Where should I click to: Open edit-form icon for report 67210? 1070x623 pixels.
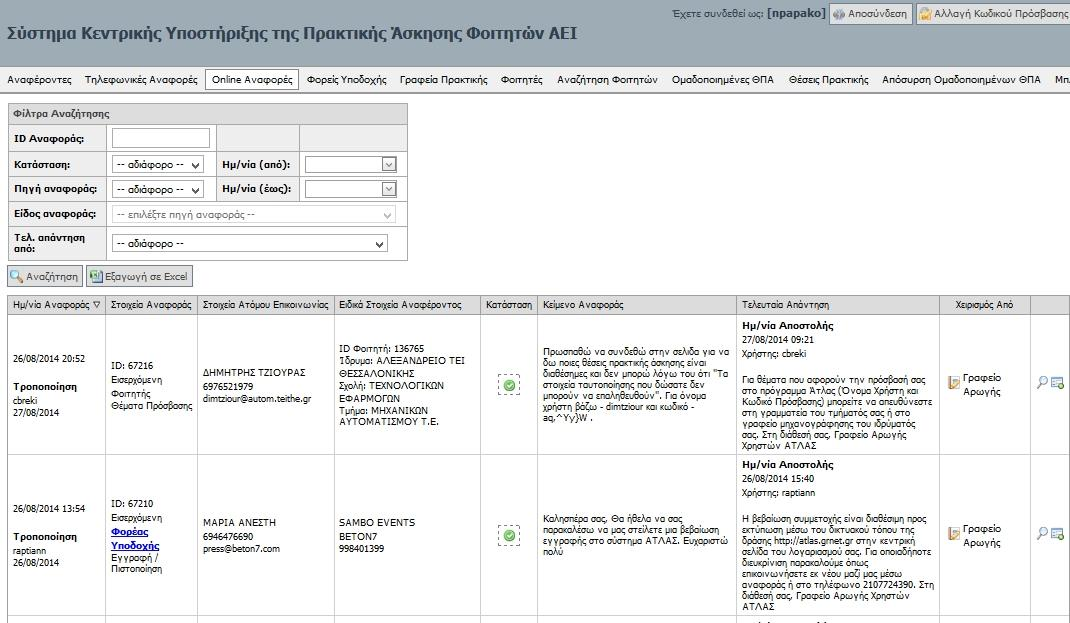1057,534
